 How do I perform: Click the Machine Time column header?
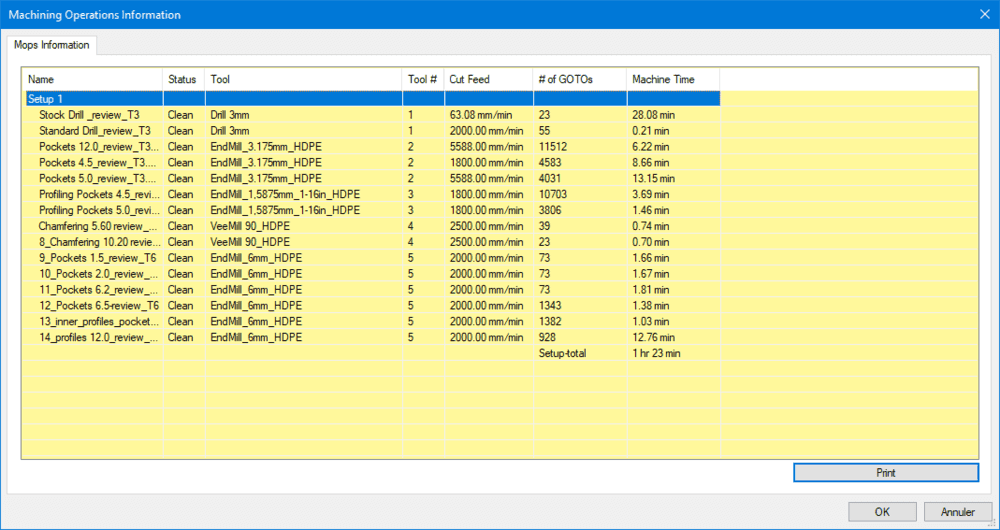[x=673, y=80]
